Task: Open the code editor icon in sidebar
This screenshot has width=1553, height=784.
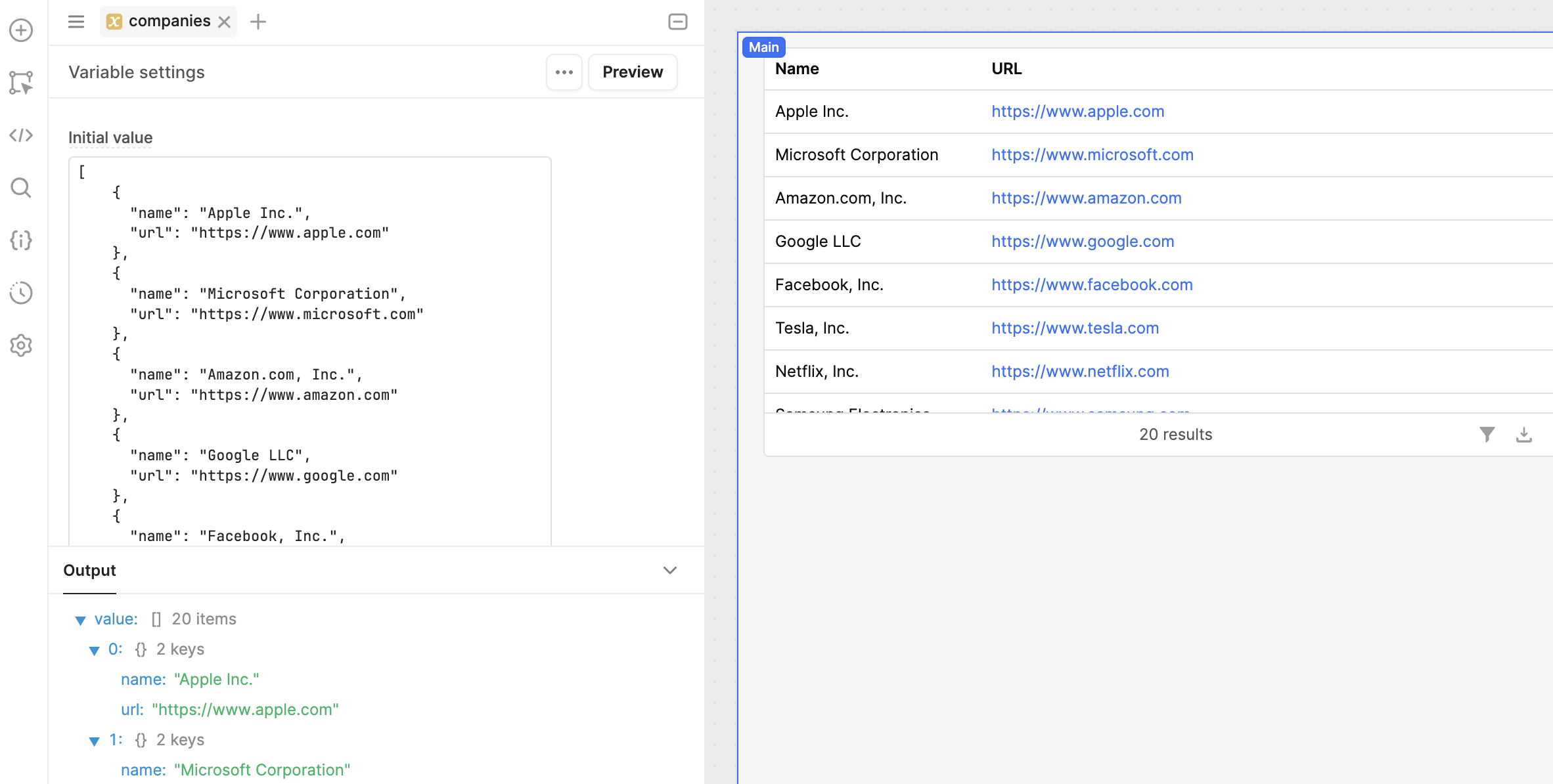Action: [21, 135]
